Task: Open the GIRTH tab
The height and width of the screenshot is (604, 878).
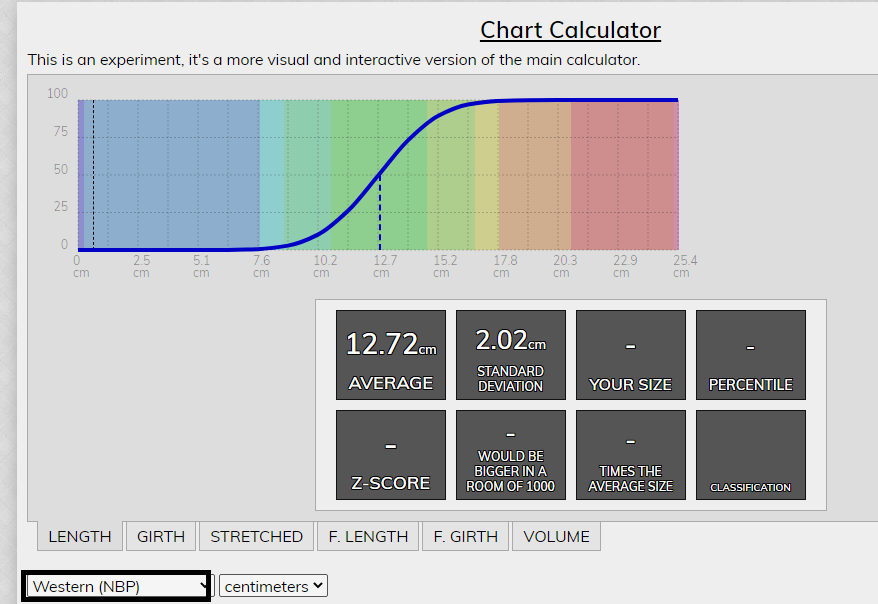Action: 161,536
